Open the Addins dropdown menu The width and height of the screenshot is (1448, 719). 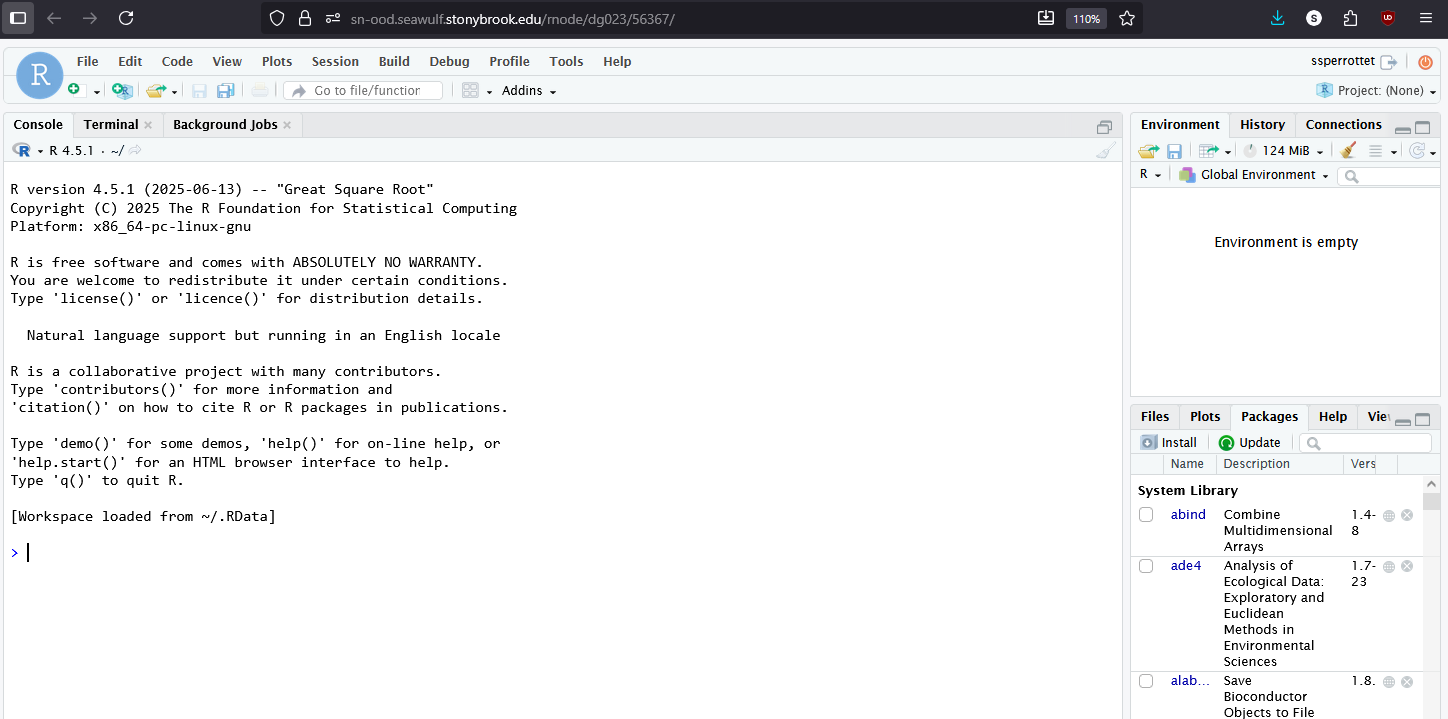coord(527,90)
